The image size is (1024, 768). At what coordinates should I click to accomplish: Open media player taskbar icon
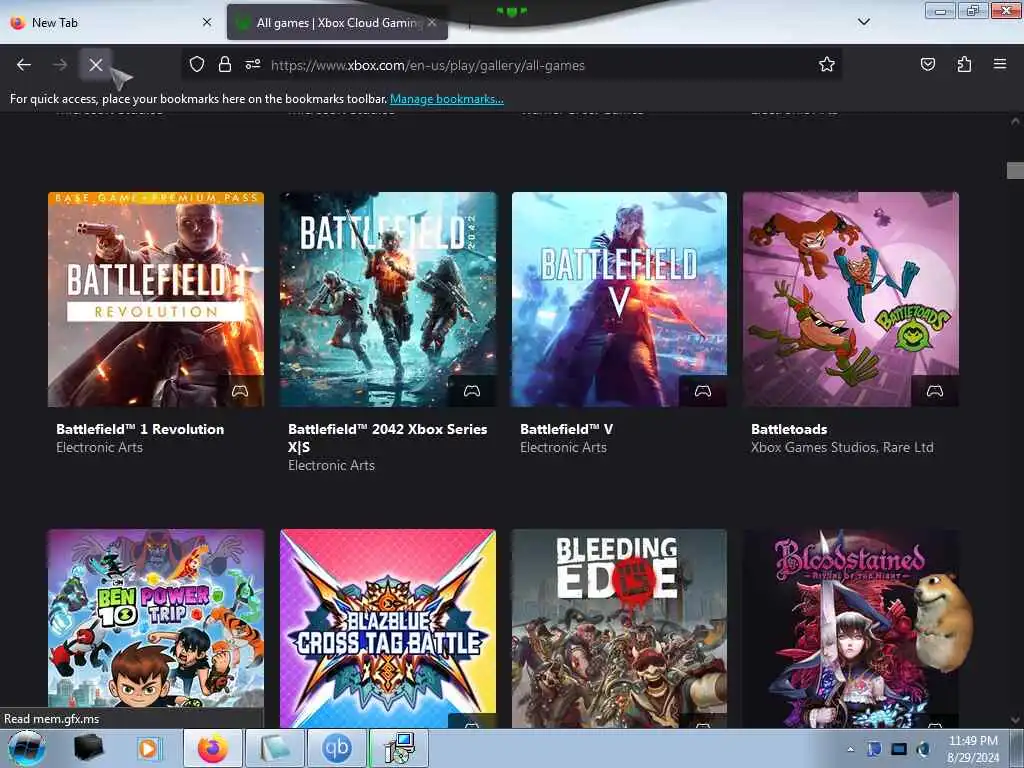pos(149,748)
